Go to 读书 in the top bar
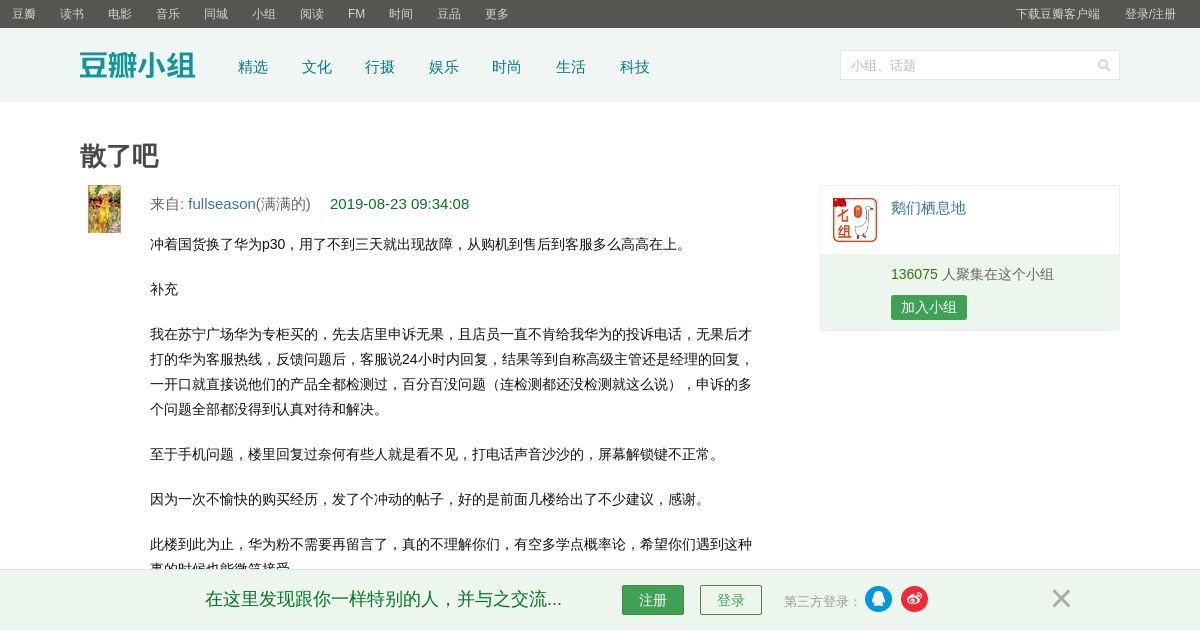The image size is (1200, 630). (72, 14)
